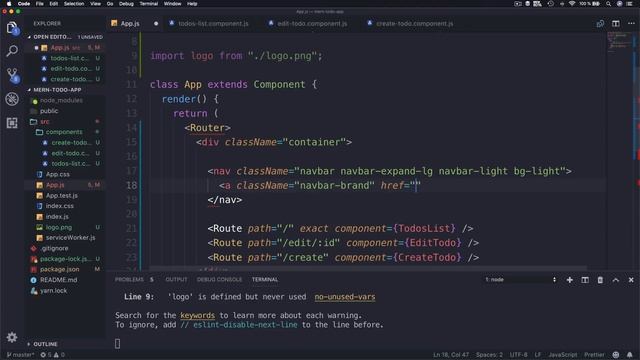Click the split editor icon

[616, 24]
